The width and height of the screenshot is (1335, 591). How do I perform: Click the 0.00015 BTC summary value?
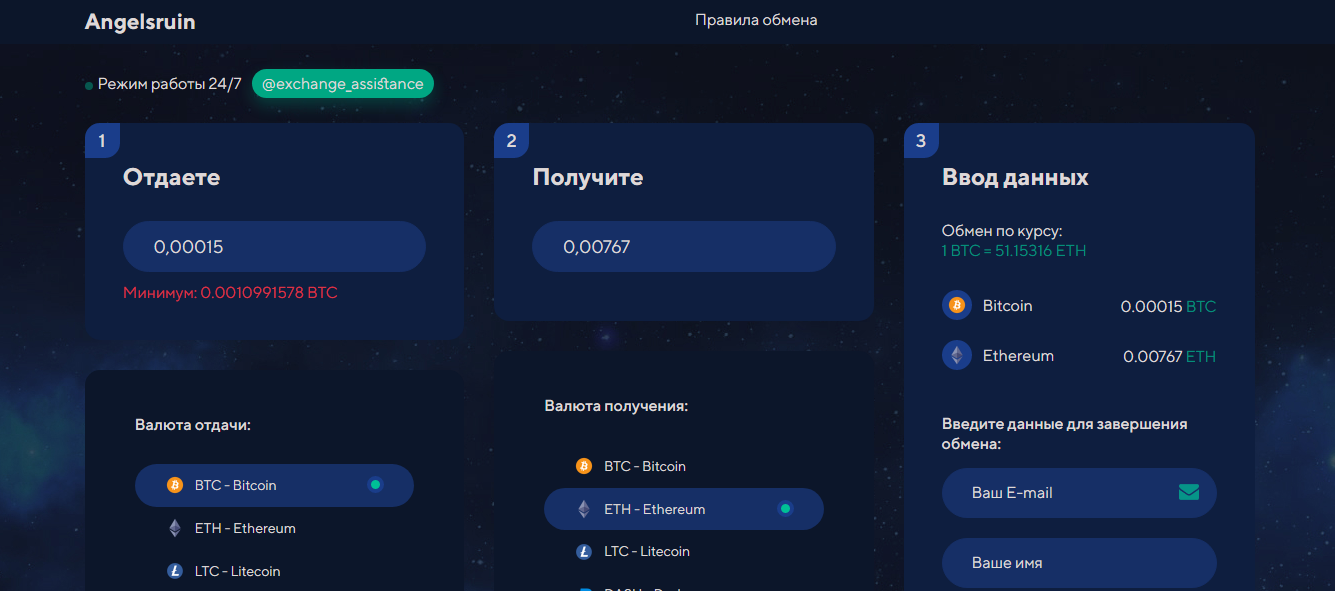[1168, 306]
